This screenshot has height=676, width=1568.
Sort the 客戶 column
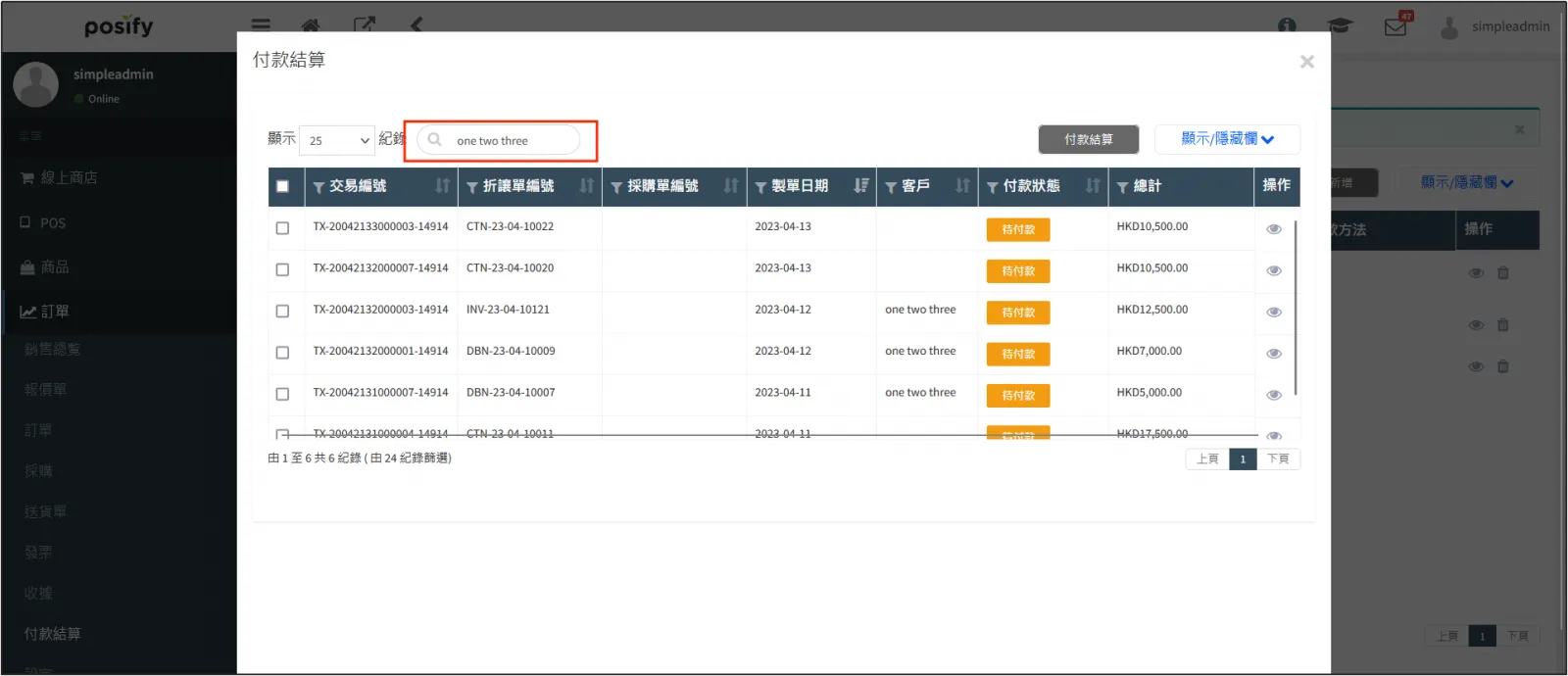(x=962, y=186)
